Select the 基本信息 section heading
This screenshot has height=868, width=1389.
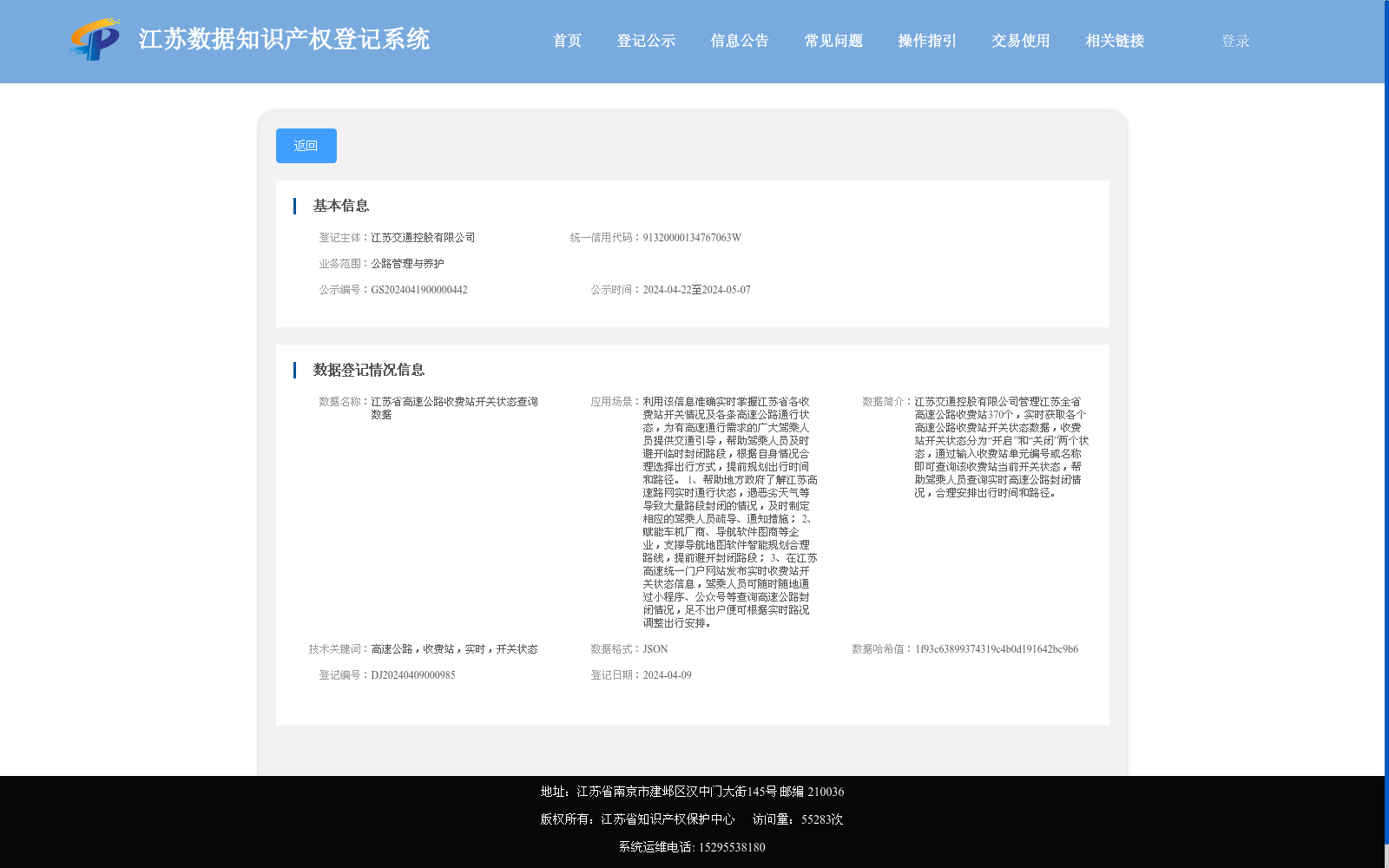click(341, 206)
